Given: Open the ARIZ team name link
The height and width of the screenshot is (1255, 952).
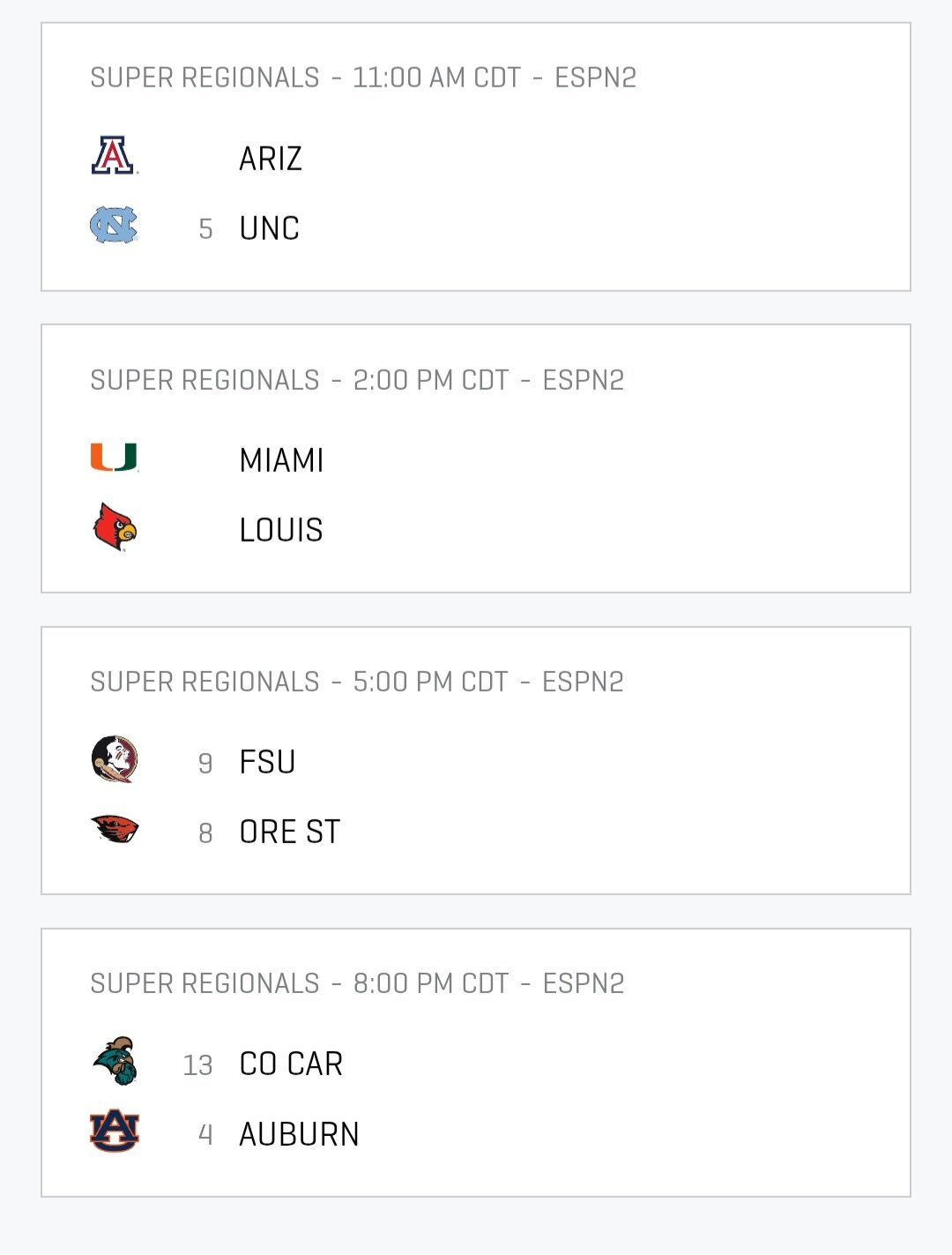Looking at the screenshot, I should [x=271, y=159].
